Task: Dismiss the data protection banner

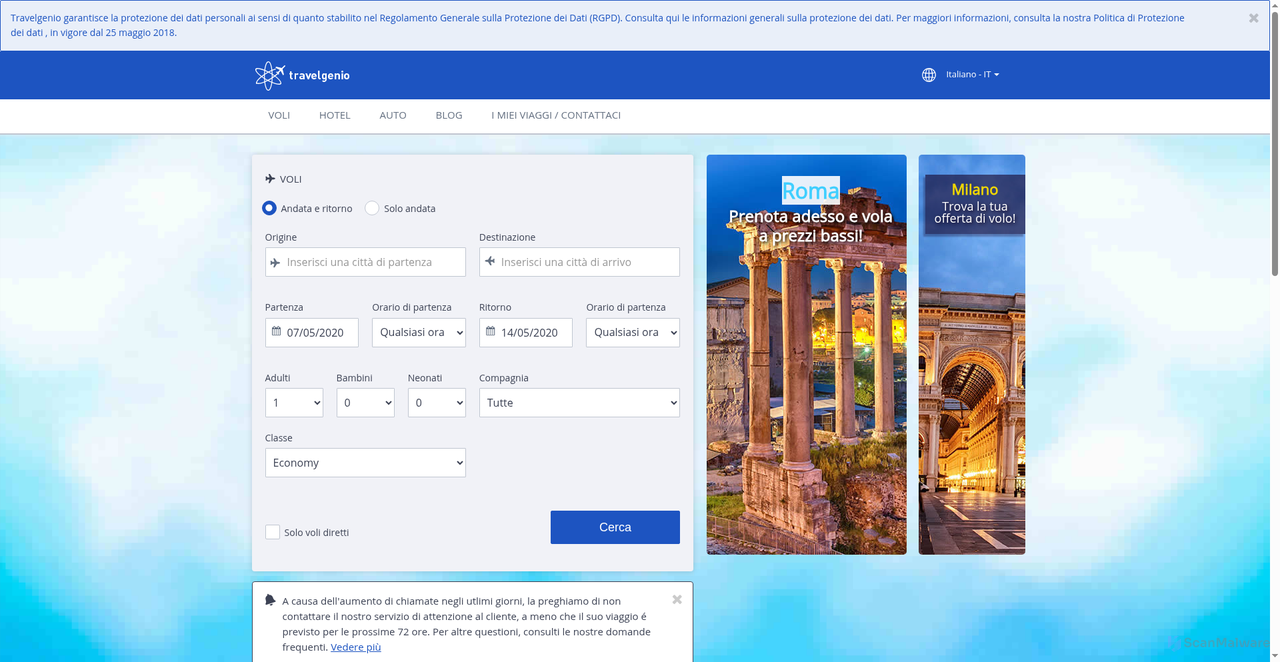Action: point(1253,18)
